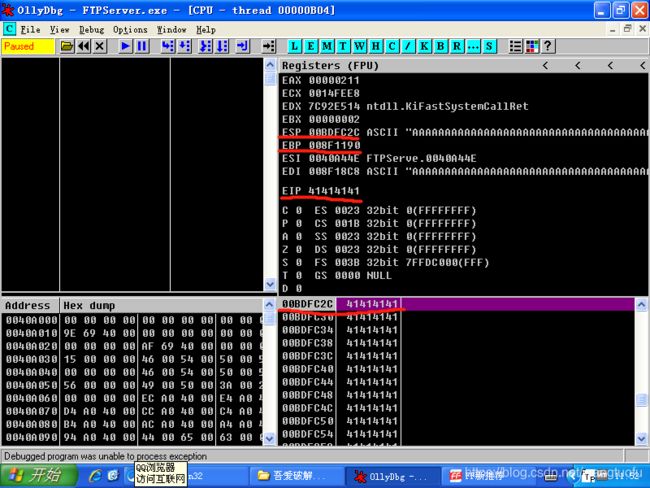
Task: Launch Internet Explorer quick launch icon
Action: pyautogui.click(x=95, y=476)
